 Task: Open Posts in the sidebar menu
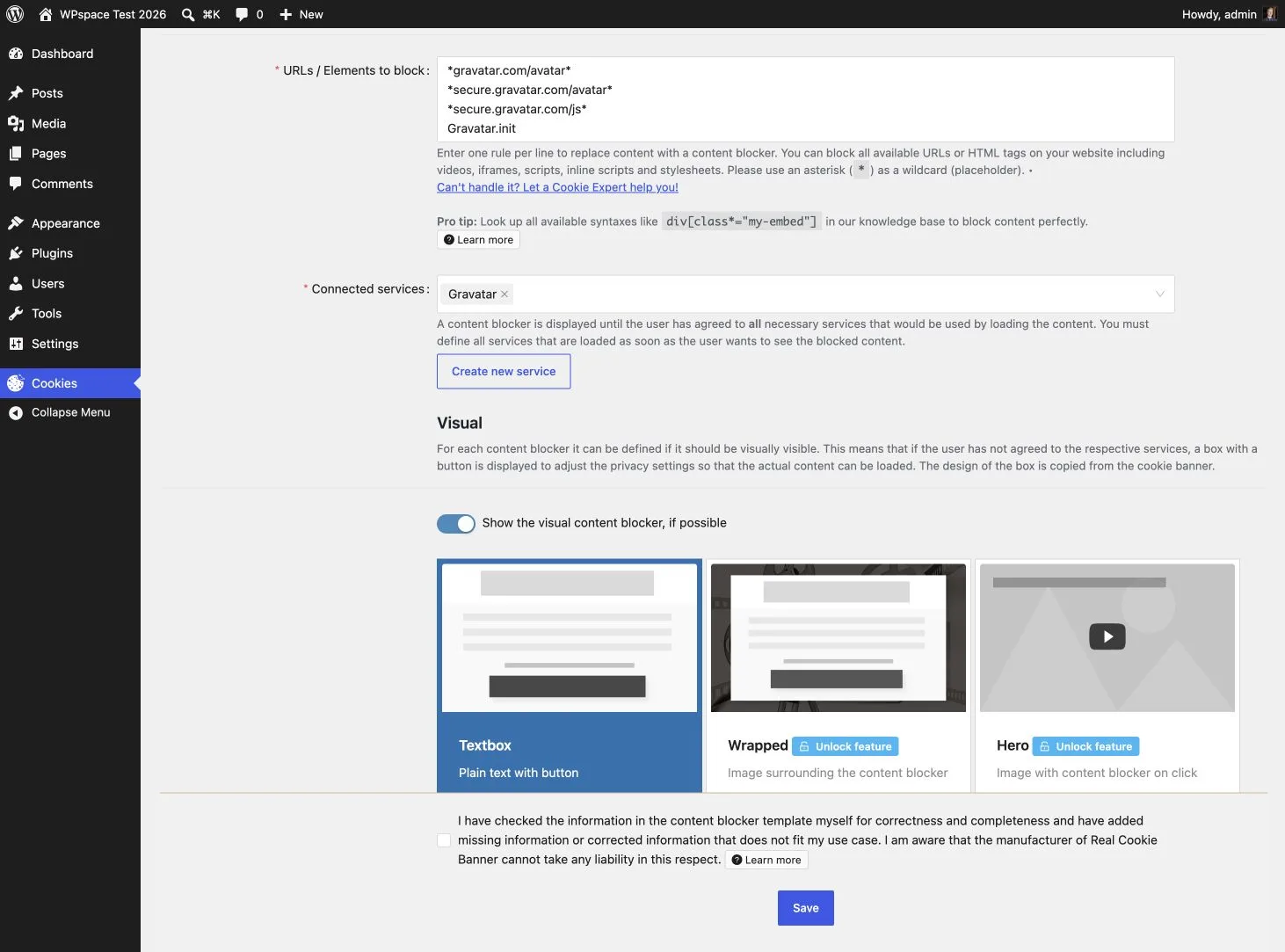click(70, 93)
